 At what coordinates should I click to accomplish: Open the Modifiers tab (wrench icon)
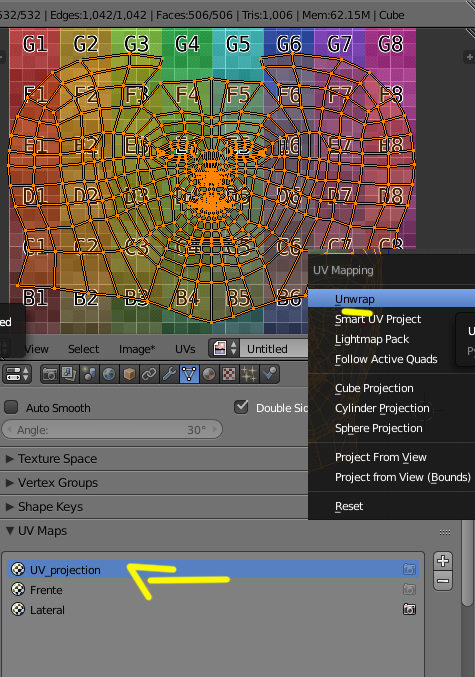(169, 374)
